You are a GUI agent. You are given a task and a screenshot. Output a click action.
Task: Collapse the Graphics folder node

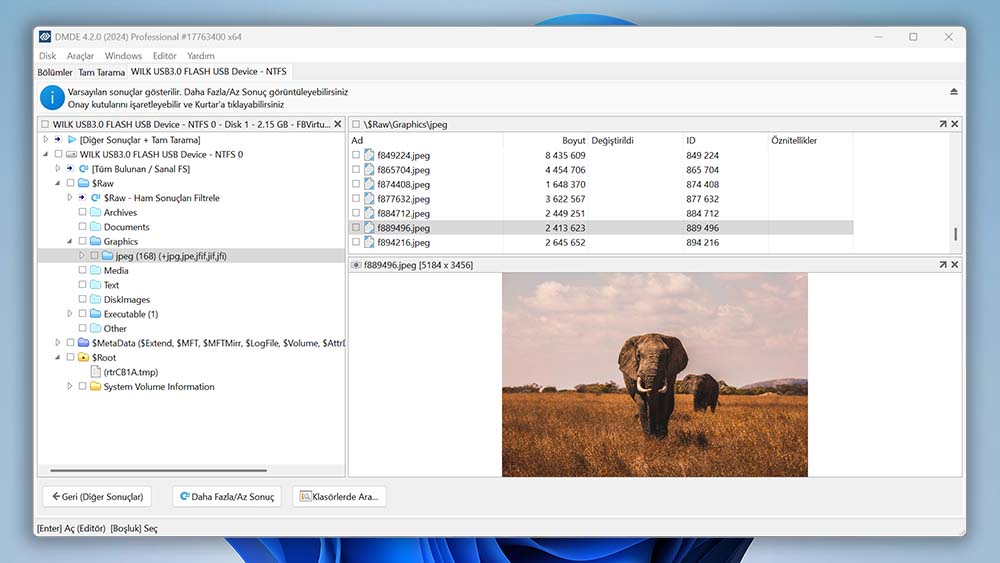pos(70,241)
